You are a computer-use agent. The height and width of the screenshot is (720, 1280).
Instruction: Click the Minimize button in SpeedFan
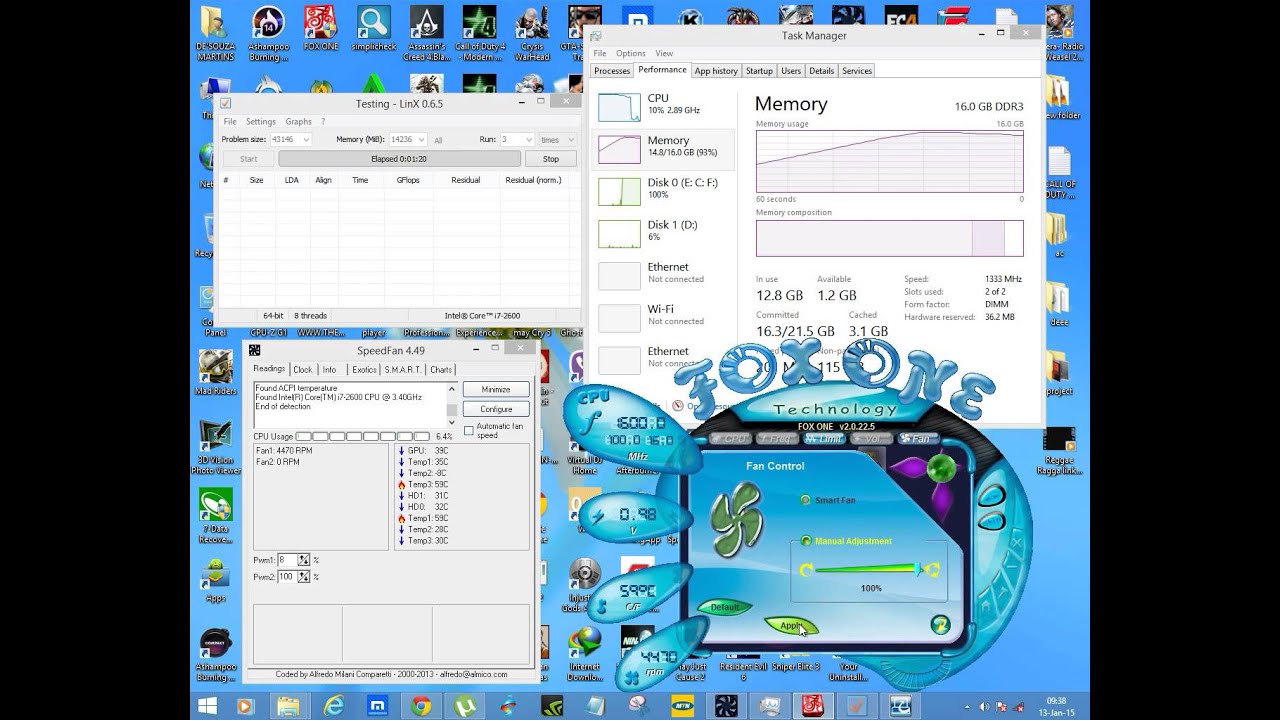point(496,390)
